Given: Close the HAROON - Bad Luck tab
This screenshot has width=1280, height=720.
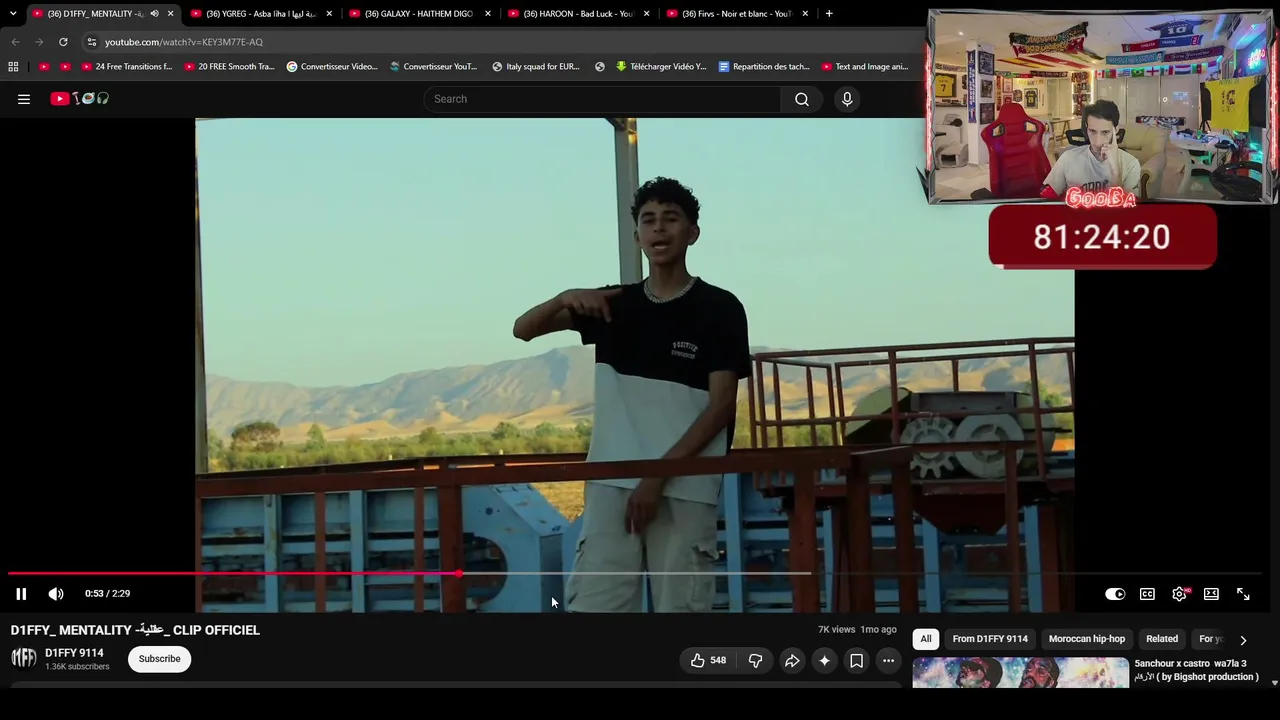Looking at the screenshot, I should pos(647,14).
